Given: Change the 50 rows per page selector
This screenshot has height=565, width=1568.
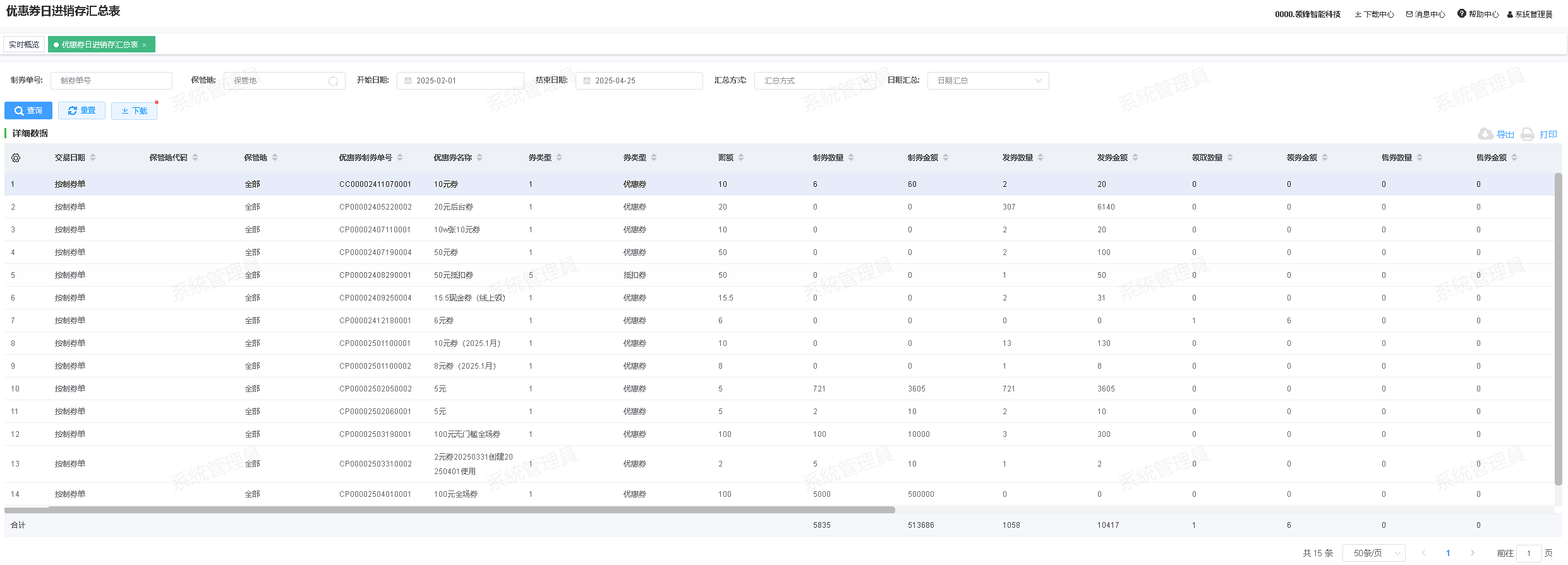Looking at the screenshot, I should [x=1373, y=553].
